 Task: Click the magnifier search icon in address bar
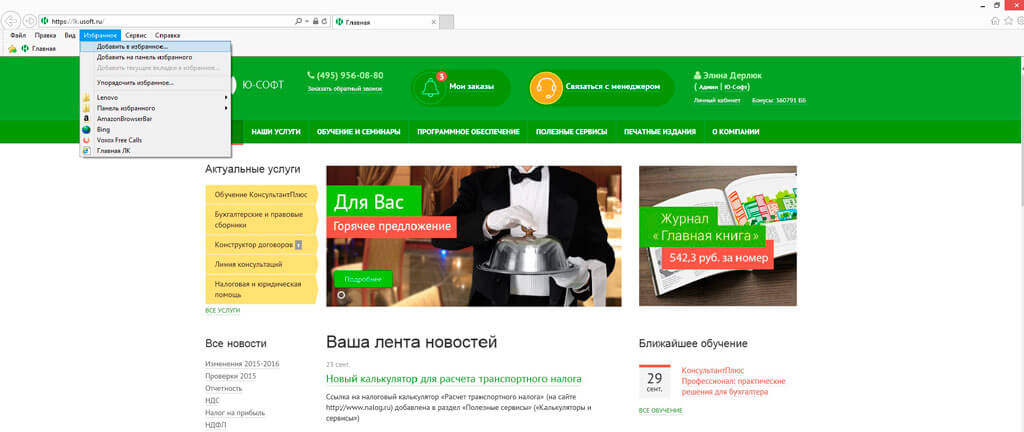click(x=298, y=21)
